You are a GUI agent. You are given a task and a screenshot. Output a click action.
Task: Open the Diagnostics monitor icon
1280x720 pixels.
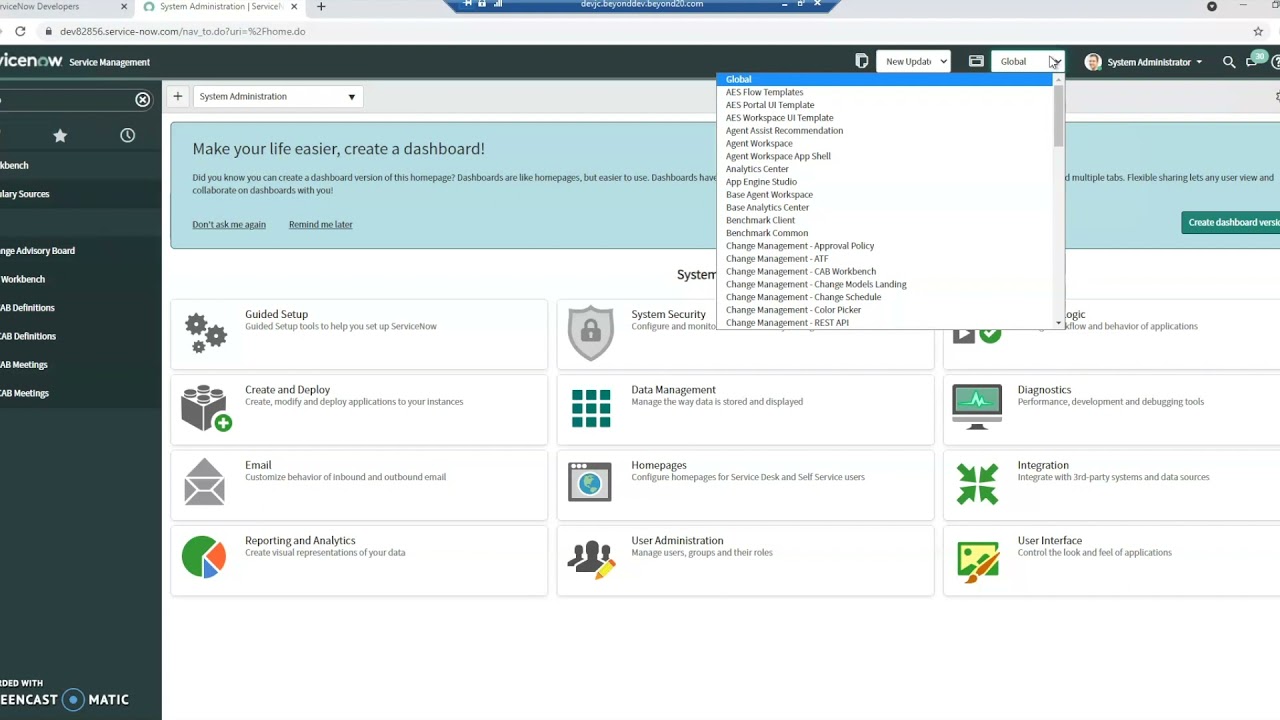[x=977, y=407]
